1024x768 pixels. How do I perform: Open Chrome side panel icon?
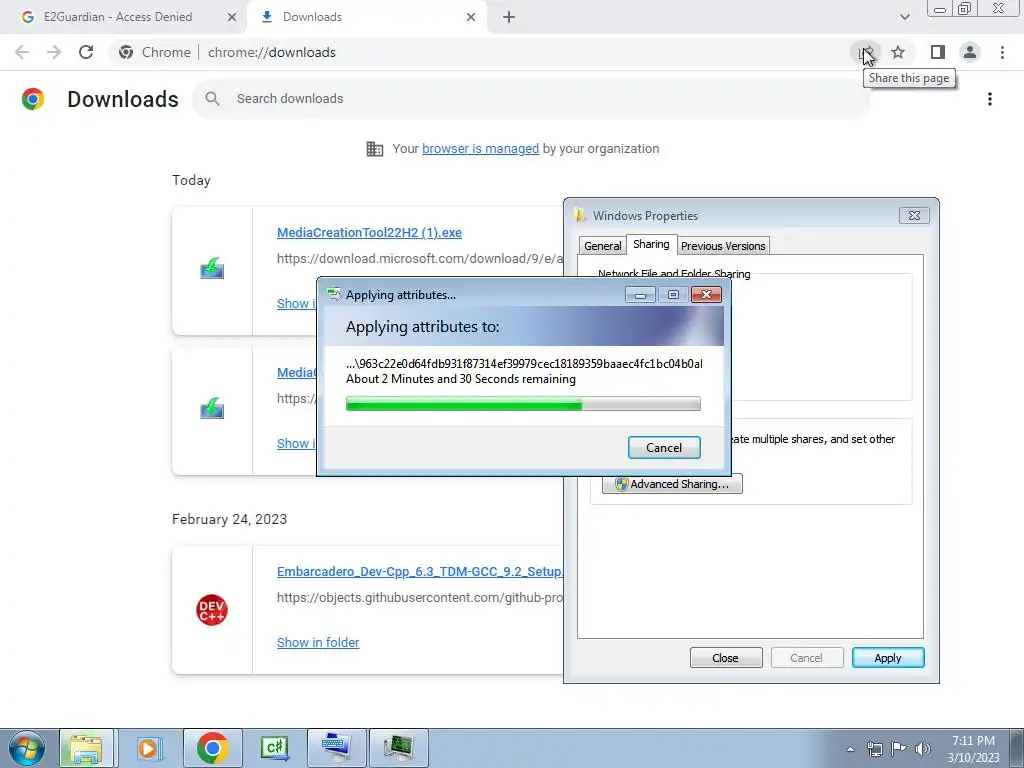tap(938, 52)
